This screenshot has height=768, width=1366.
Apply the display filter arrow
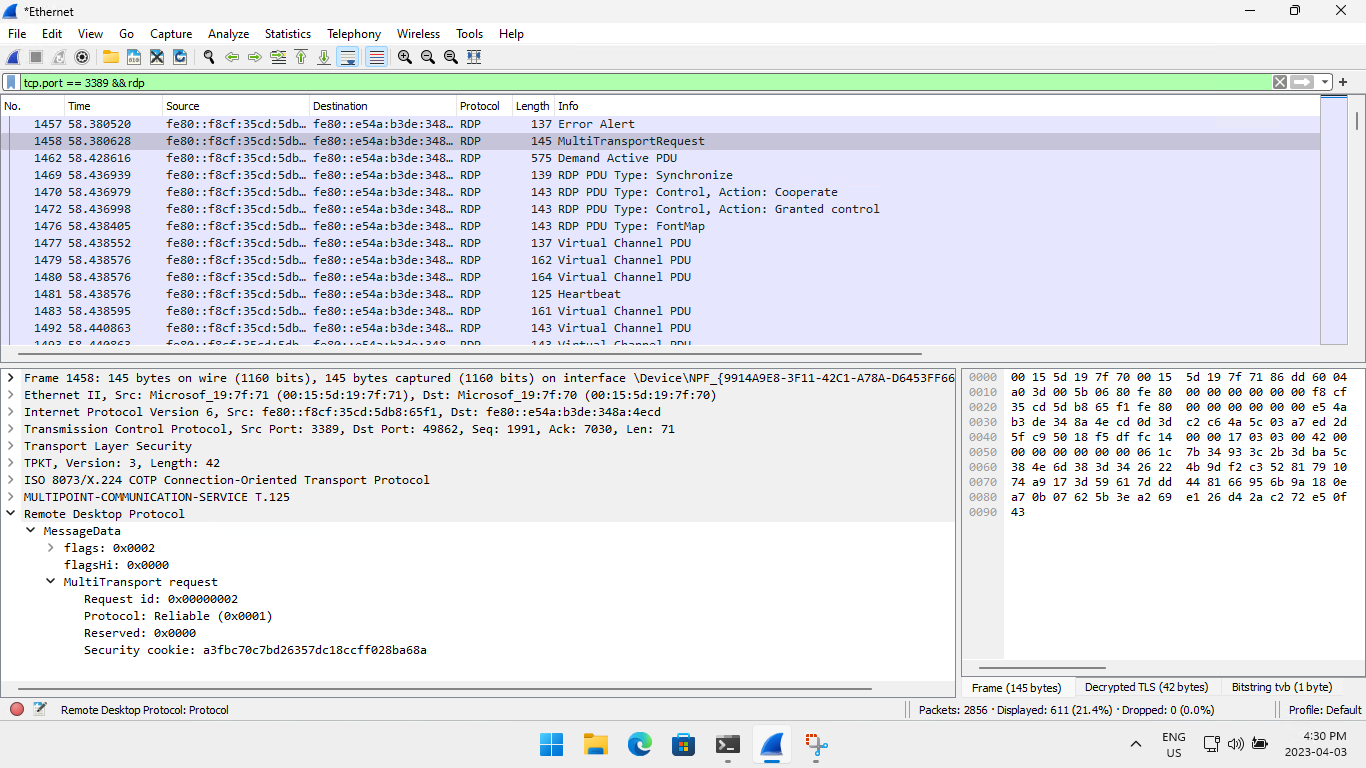pyautogui.click(x=1302, y=82)
